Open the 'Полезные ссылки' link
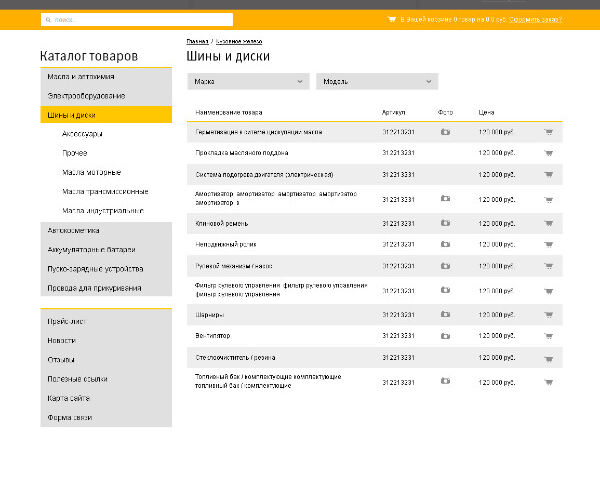Viewport: 600px width, 480px height. pos(77,379)
